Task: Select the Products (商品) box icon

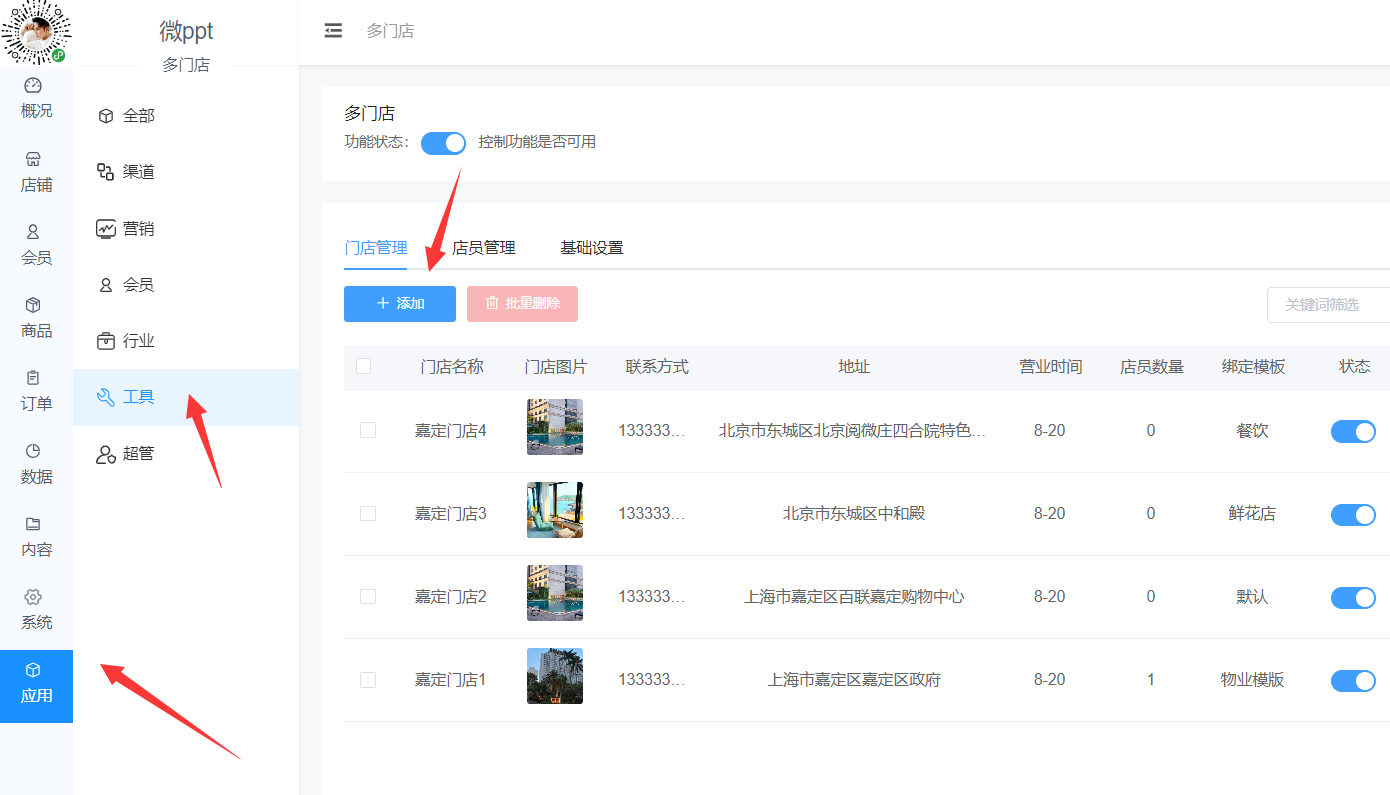Action: point(33,305)
